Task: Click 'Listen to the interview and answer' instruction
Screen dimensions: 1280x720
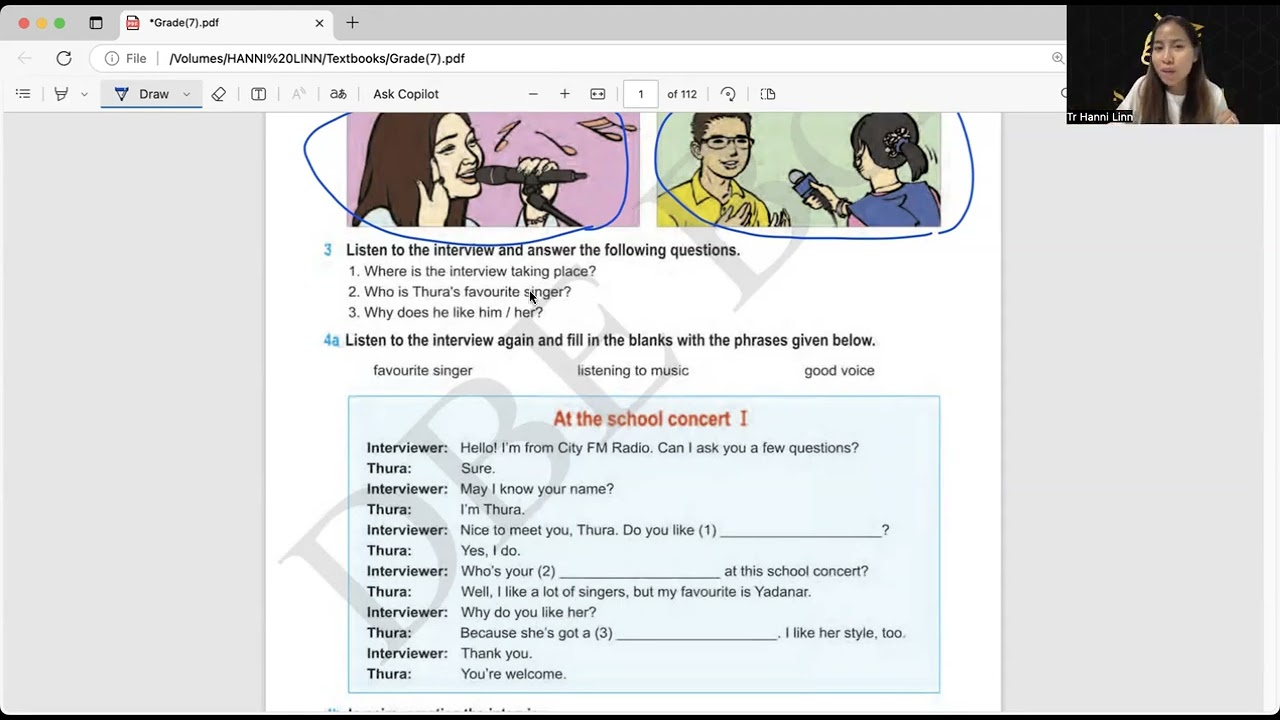Action: 543,250
